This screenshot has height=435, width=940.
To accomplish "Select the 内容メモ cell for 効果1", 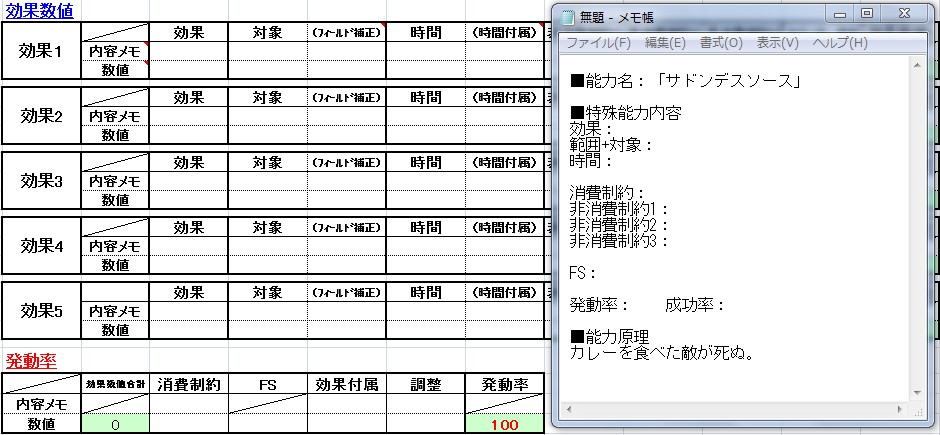I will (115, 51).
